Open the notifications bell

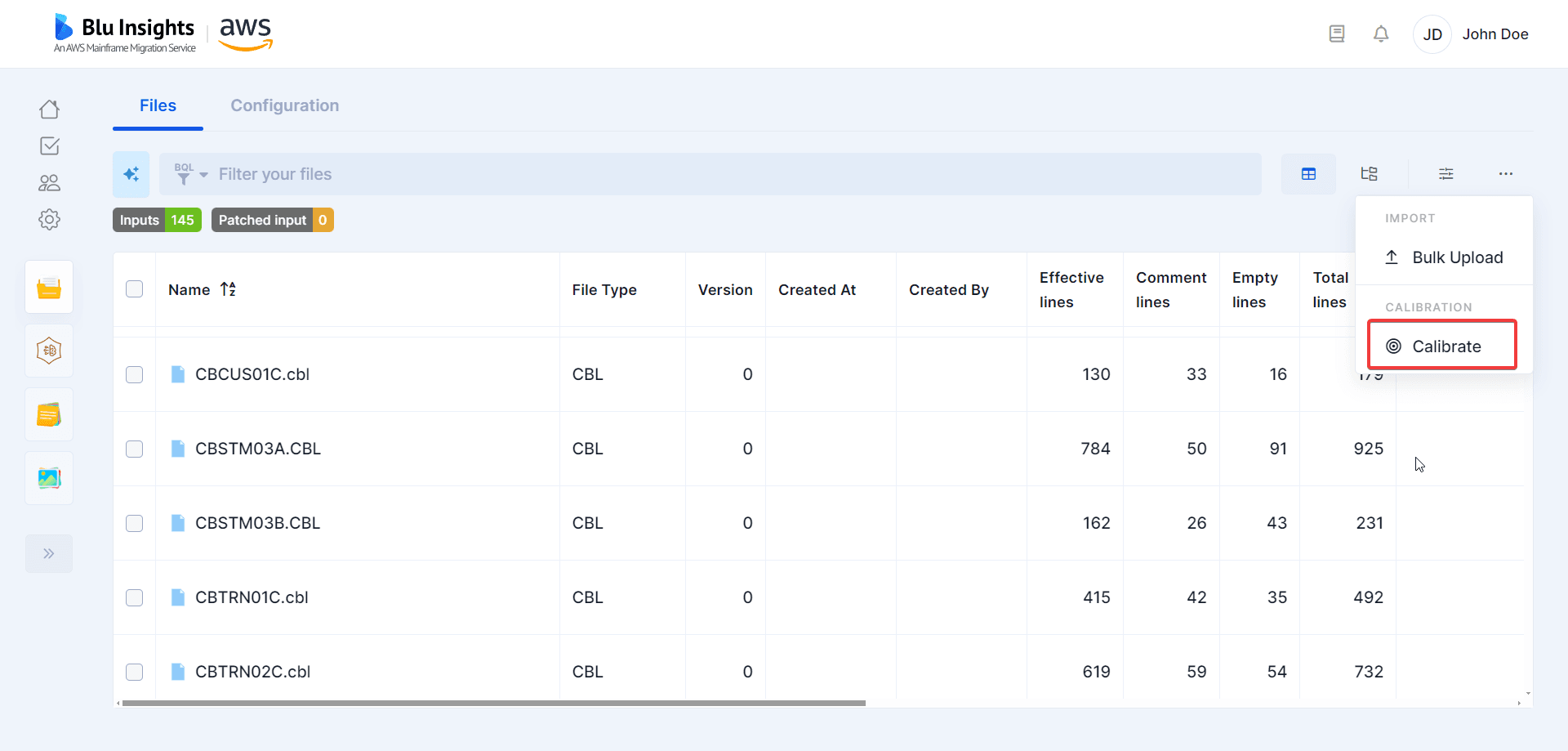(1381, 34)
